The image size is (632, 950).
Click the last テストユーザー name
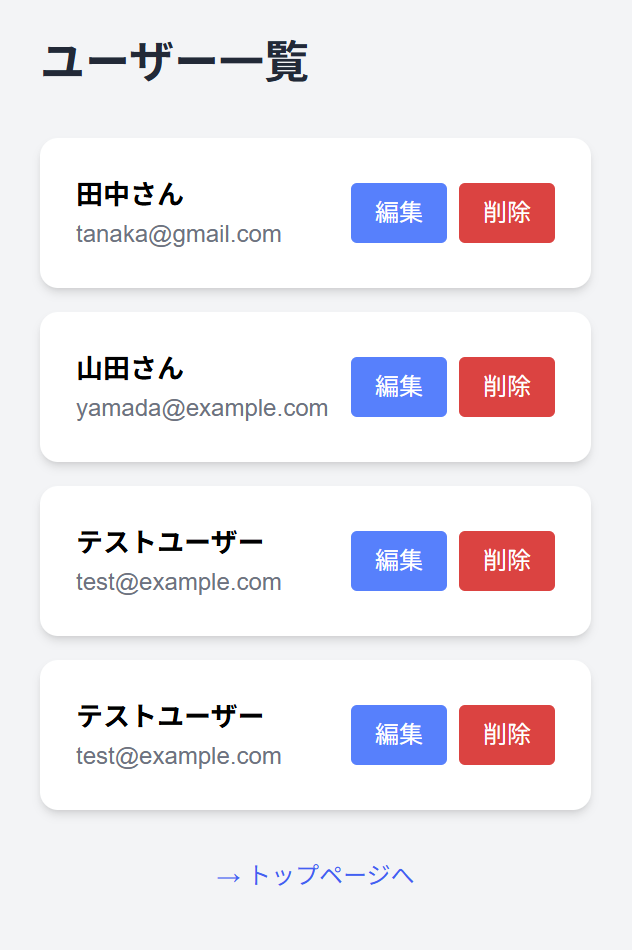point(170,717)
